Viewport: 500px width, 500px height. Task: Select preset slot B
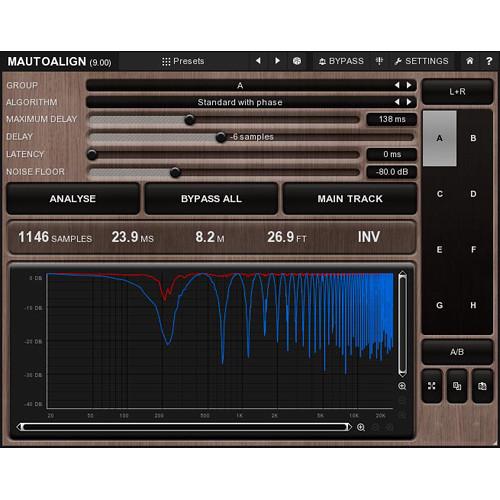click(x=473, y=138)
